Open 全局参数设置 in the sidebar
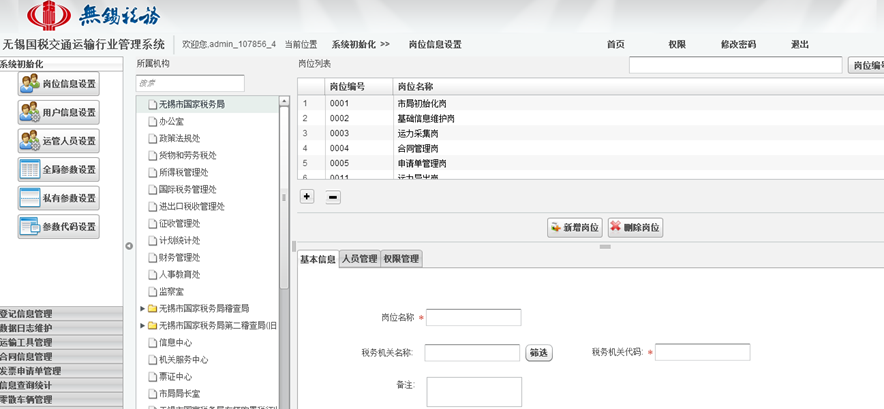 (58, 169)
